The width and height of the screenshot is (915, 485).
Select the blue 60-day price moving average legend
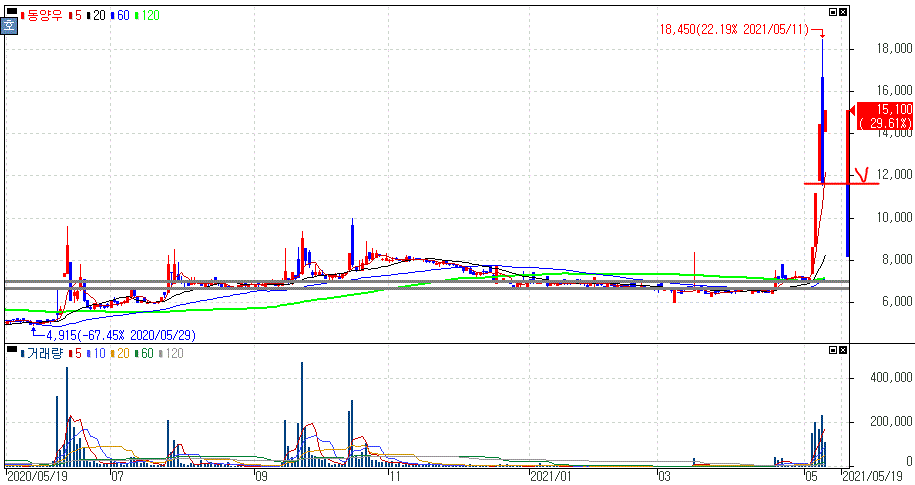pyautogui.click(x=120, y=16)
